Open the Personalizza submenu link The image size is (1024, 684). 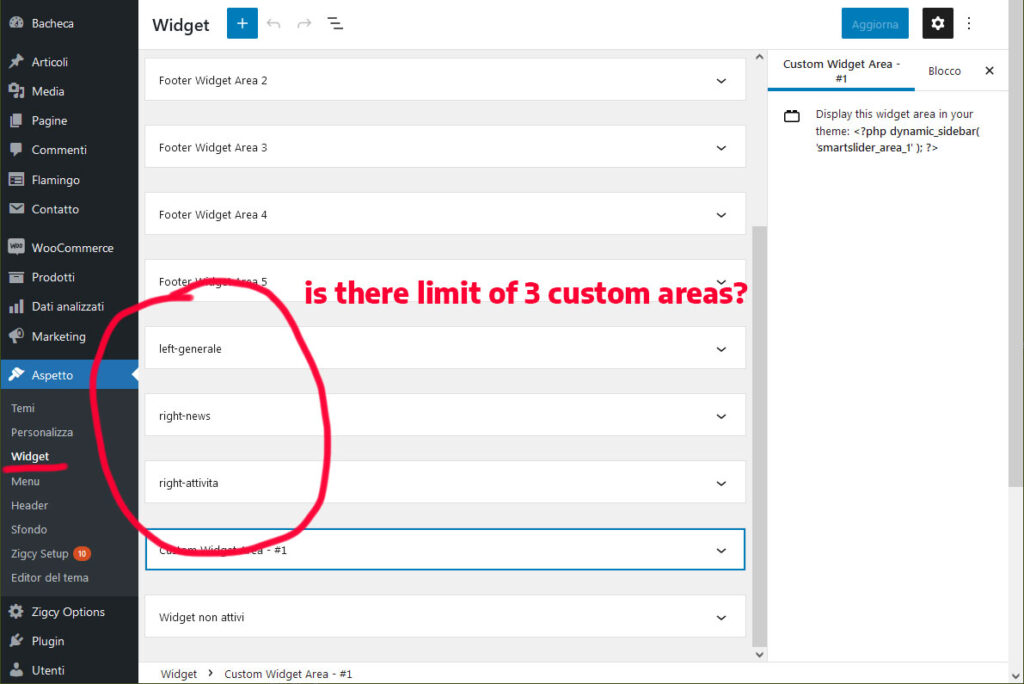42,432
